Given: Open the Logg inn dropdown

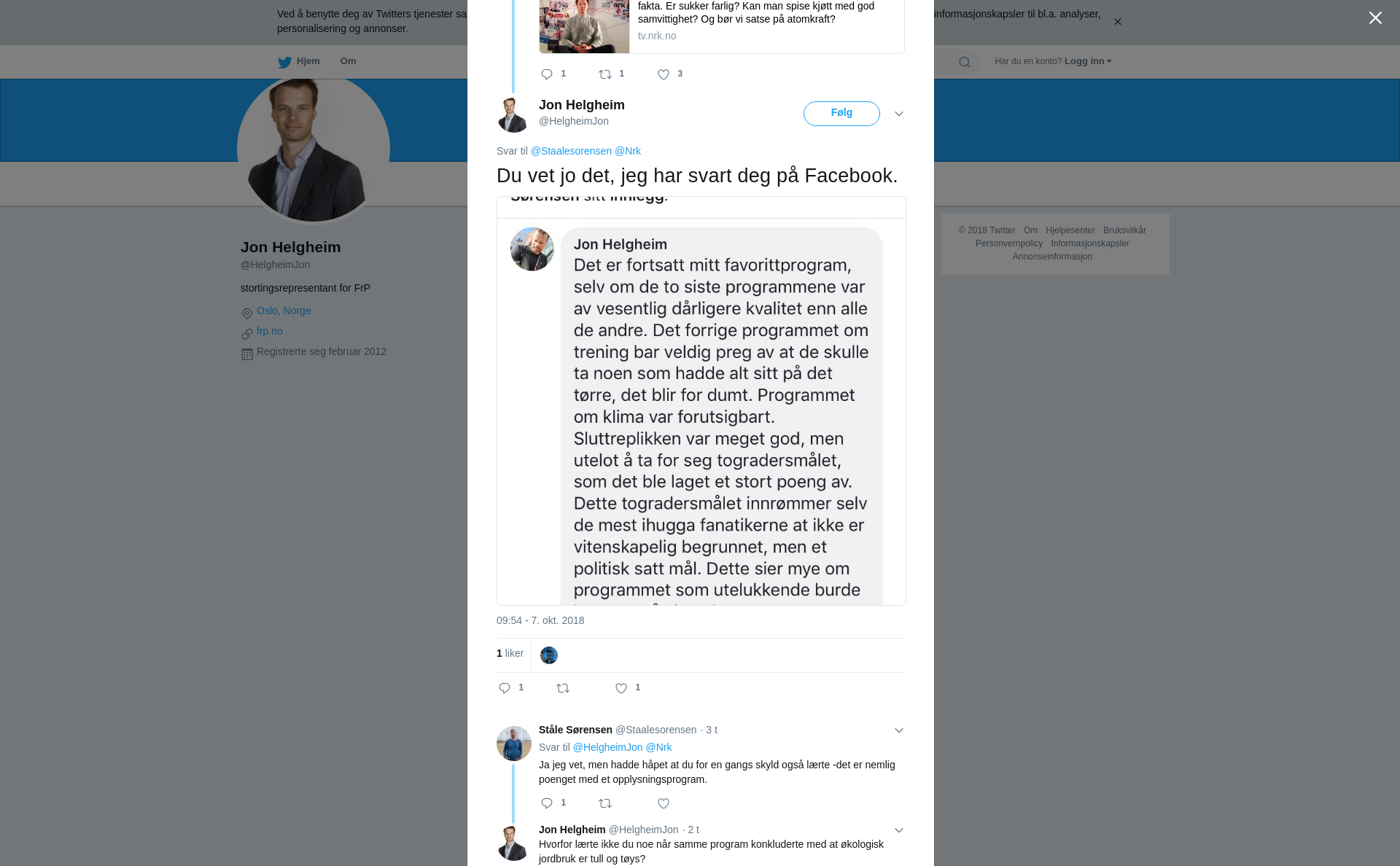Looking at the screenshot, I should pos(1088,61).
